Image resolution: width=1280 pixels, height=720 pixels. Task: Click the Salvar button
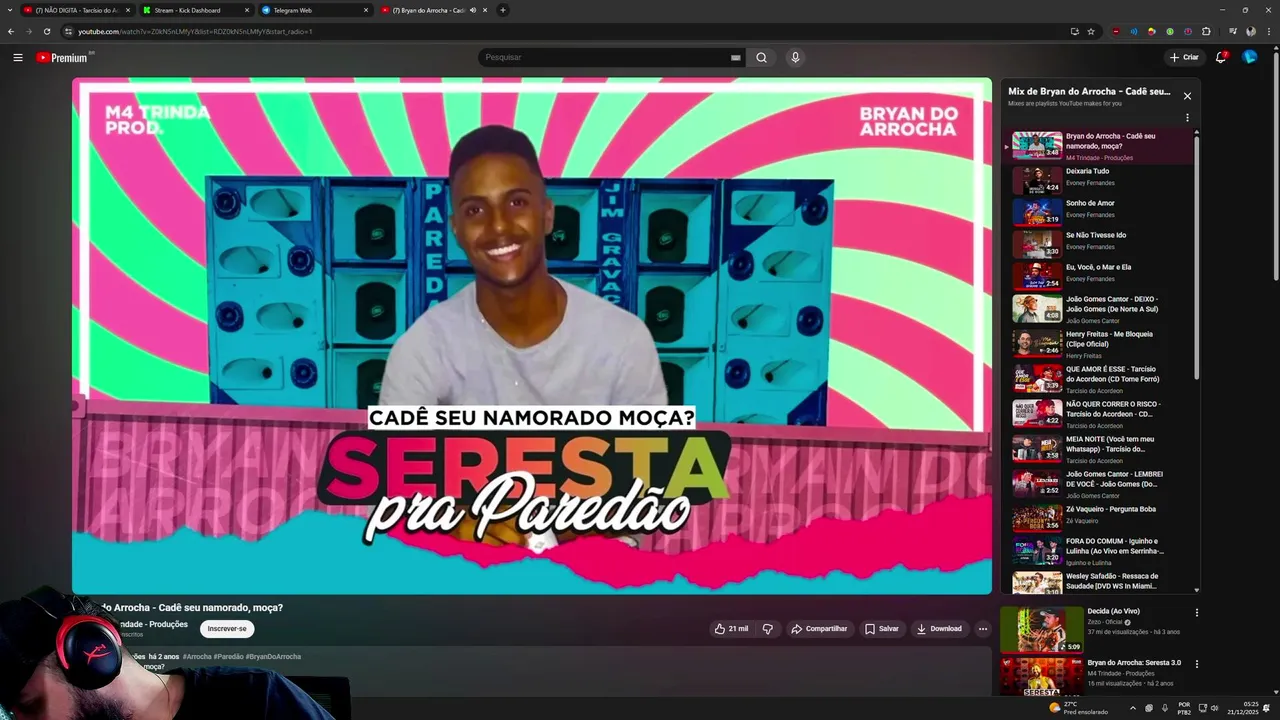point(881,629)
